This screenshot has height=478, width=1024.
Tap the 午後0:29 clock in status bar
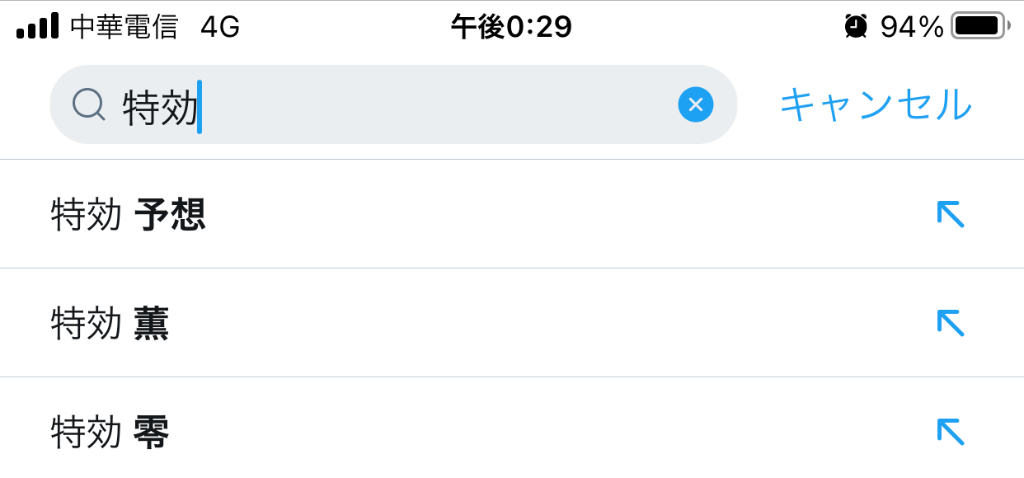[511, 27]
